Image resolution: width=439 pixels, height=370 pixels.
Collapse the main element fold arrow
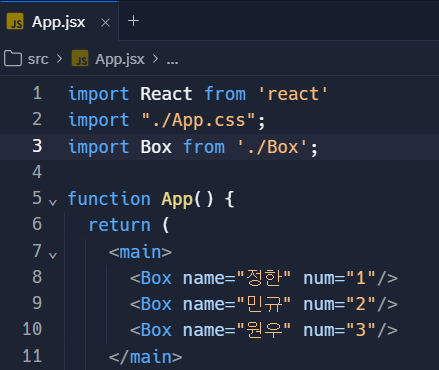[53, 255]
